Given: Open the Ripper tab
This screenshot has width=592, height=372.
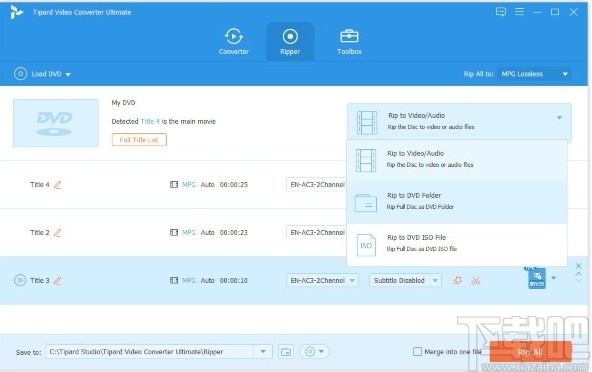Looking at the screenshot, I should tap(290, 42).
